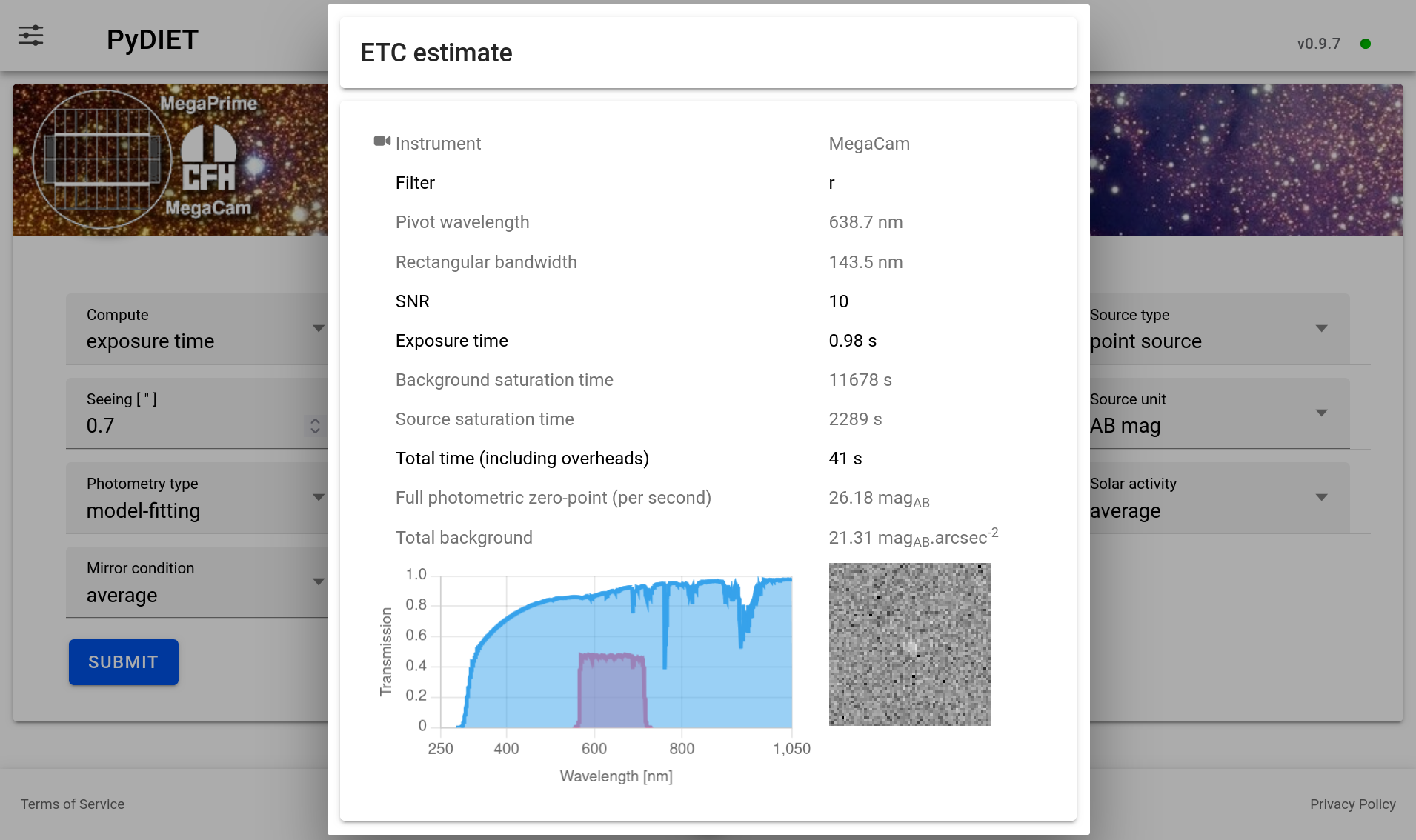Open the Terms of Service link
1416x840 pixels.
(73, 804)
